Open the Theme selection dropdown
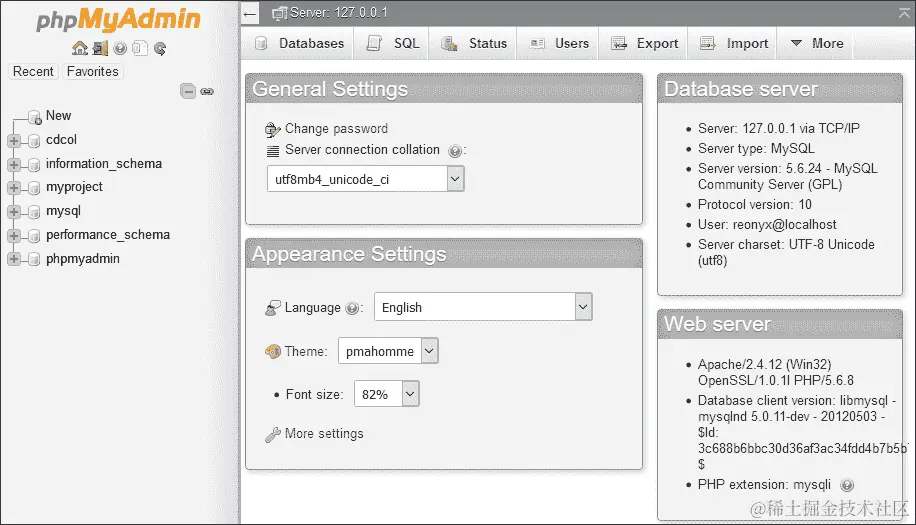 [x=389, y=351]
